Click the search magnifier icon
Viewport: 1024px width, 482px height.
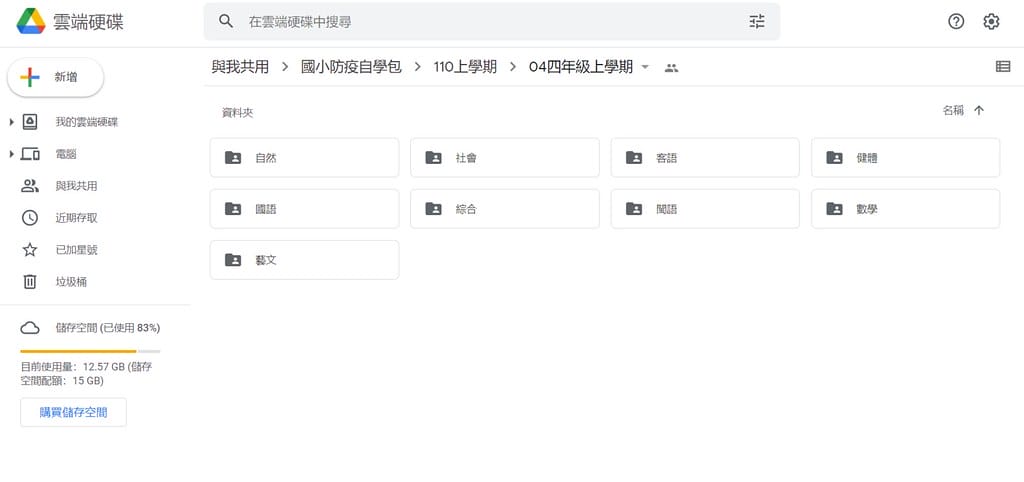coord(226,22)
